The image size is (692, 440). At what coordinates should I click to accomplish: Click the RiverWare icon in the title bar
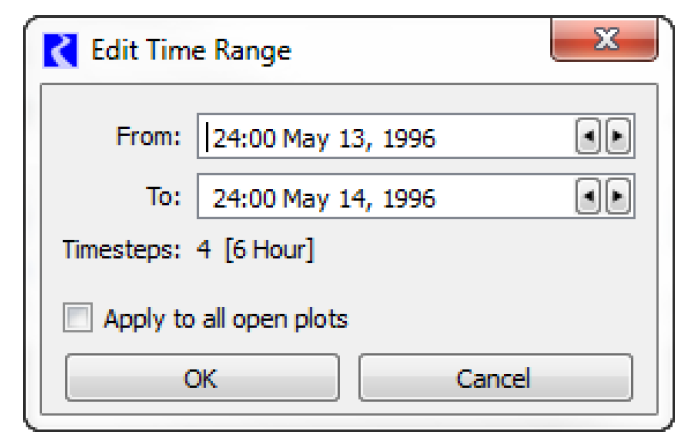point(61,49)
